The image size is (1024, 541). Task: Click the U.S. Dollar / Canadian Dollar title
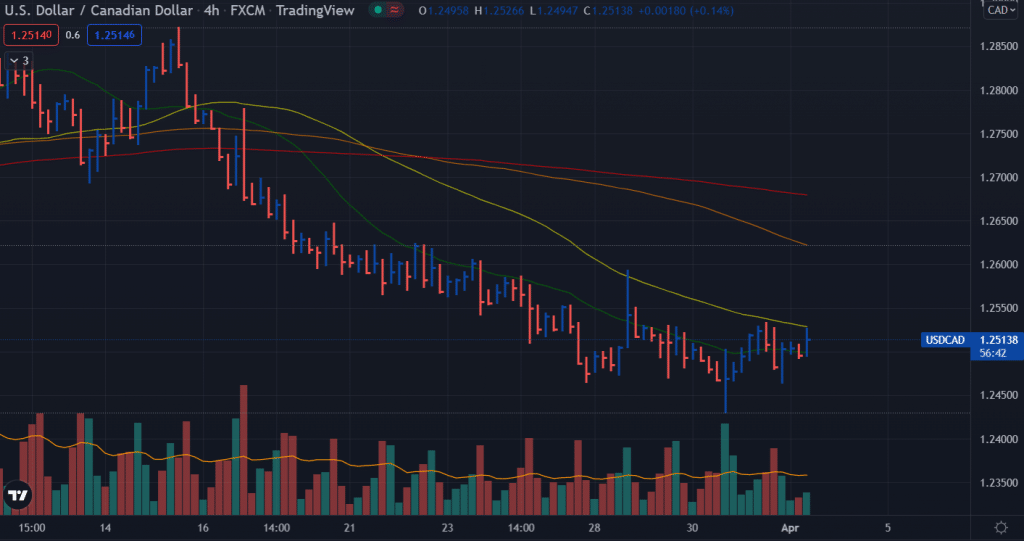99,10
